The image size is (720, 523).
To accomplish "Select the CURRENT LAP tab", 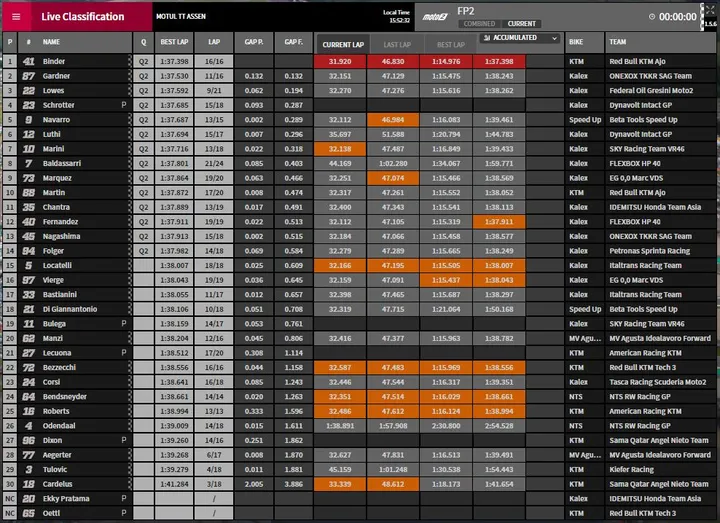I will 343,45.
